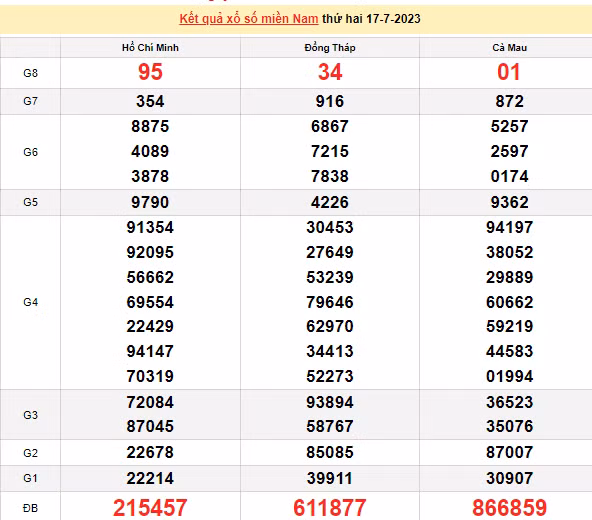Viewport: 592px width, 520px height.
Task: Click the red G8 number 34
Action: 330,72
